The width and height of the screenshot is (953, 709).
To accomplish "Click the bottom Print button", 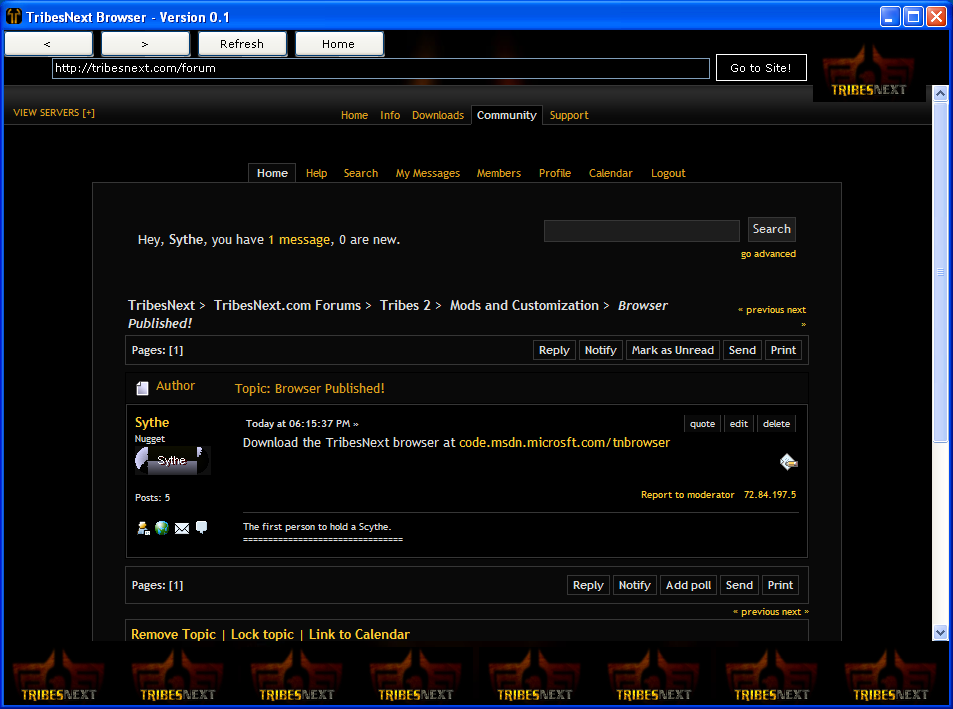I will point(780,585).
